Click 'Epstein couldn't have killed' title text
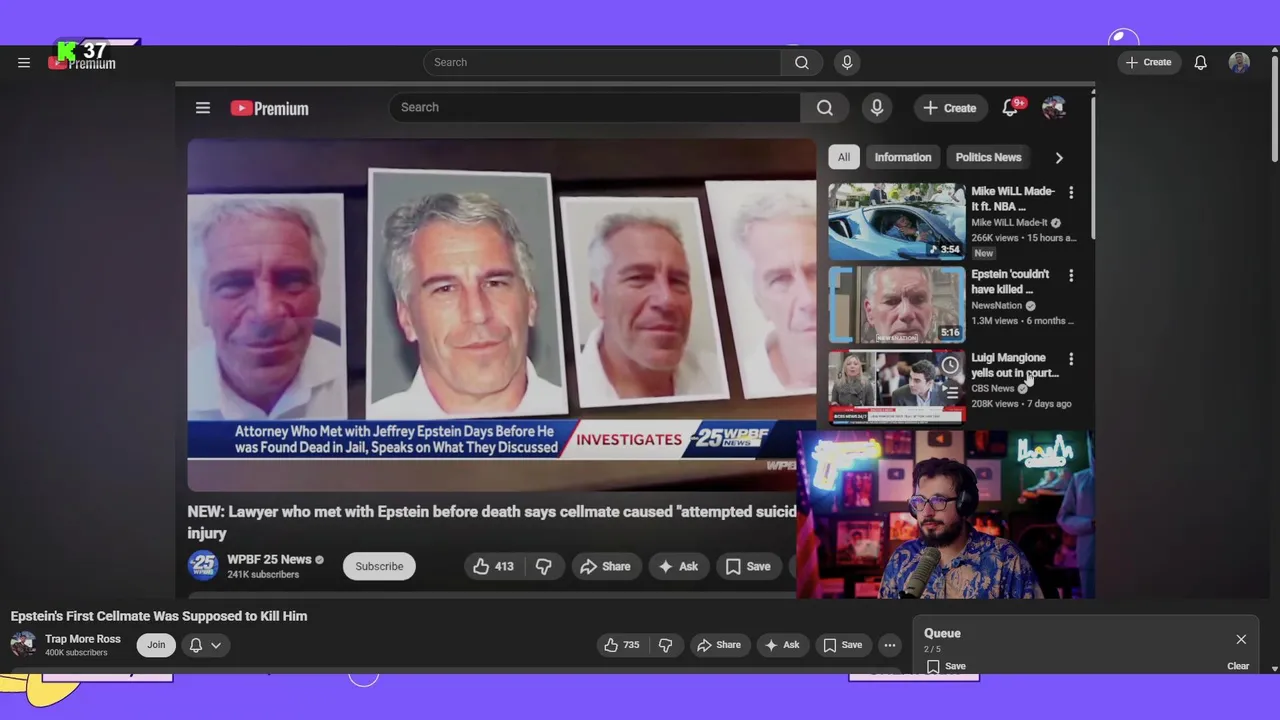Screen dimensions: 1280x720 [x=1010, y=282]
